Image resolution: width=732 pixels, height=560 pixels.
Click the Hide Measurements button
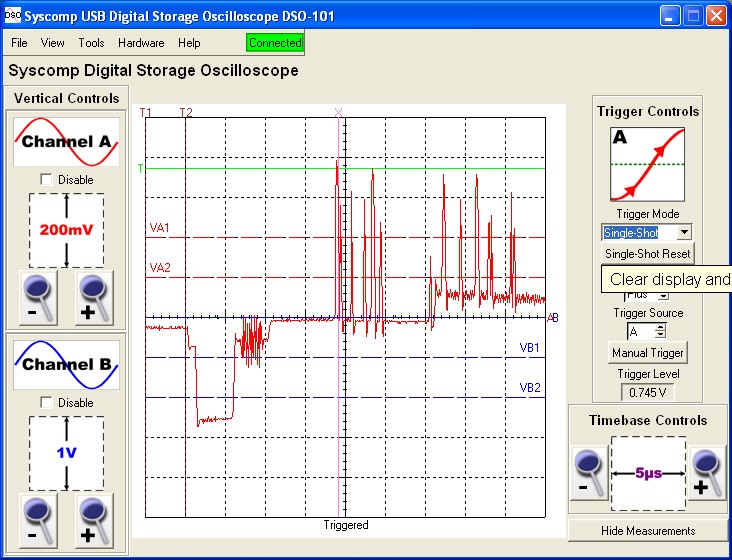click(x=647, y=530)
